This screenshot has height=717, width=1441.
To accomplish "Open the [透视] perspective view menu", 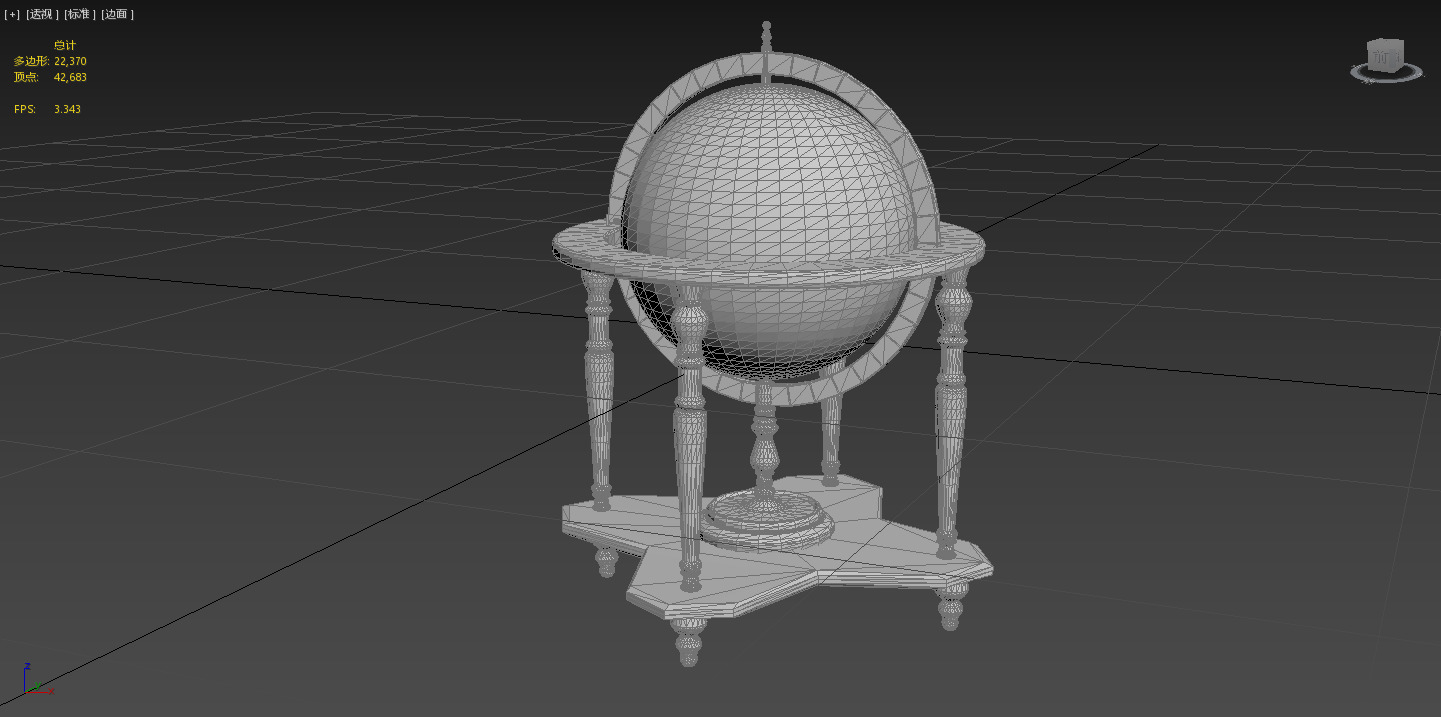I will tap(42, 14).
